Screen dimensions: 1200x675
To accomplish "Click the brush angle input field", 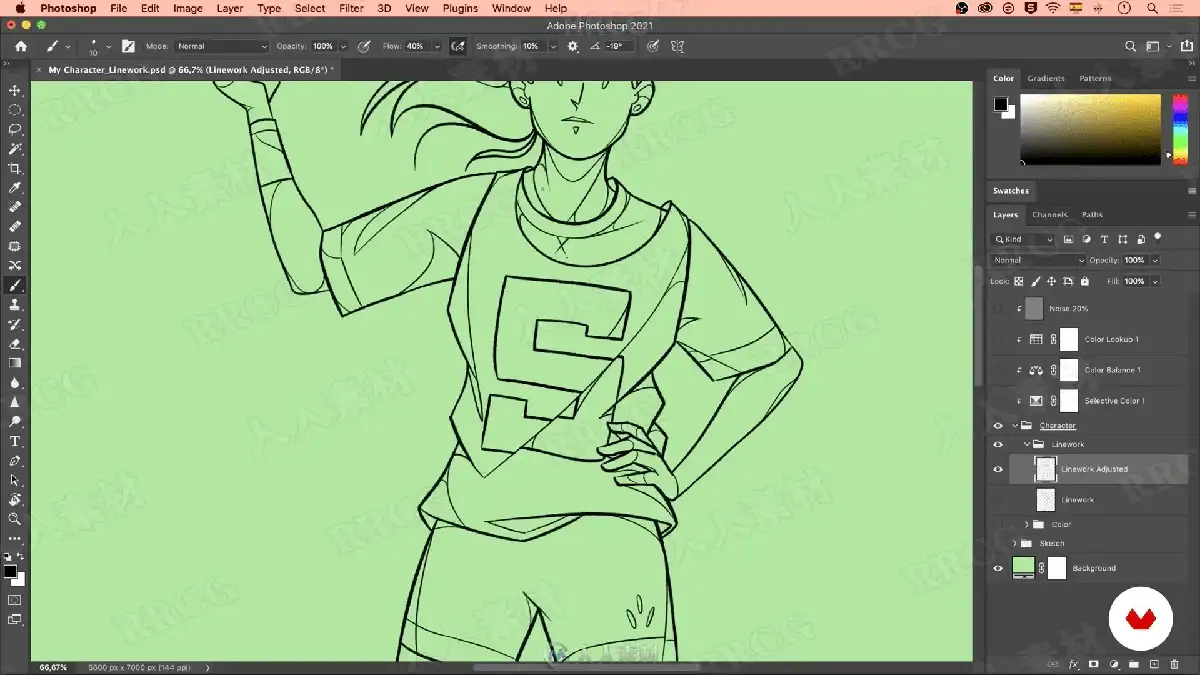I will click(620, 46).
